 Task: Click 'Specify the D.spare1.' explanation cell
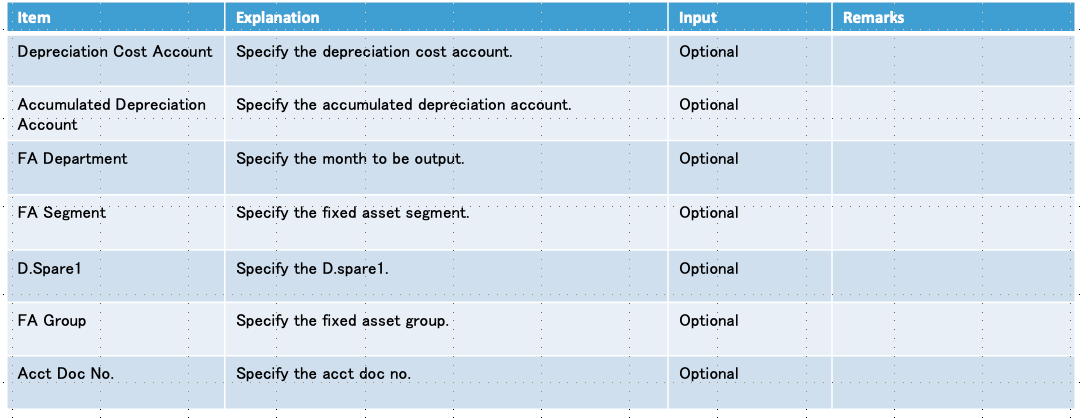pos(446,276)
